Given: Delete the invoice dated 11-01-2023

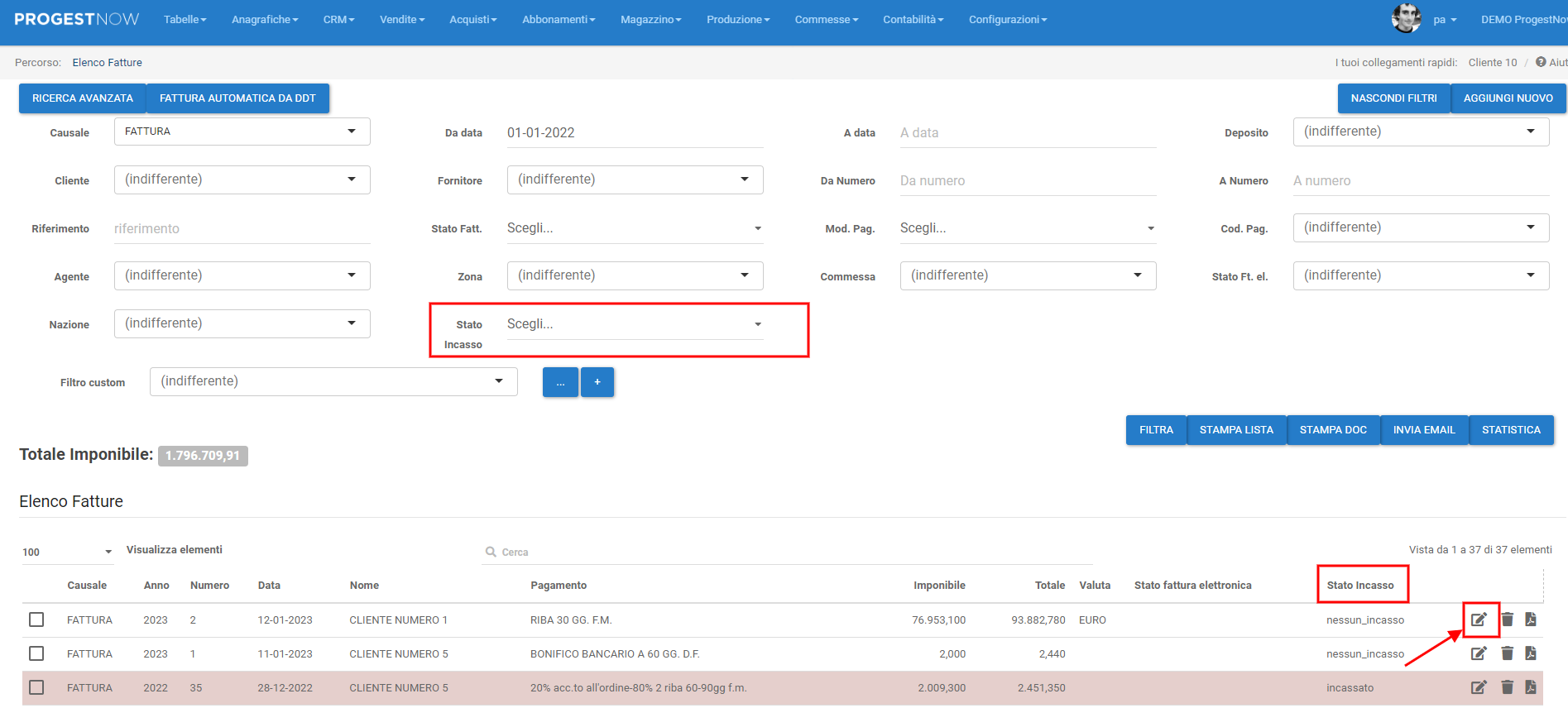Looking at the screenshot, I should click(x=1508, y=653).
